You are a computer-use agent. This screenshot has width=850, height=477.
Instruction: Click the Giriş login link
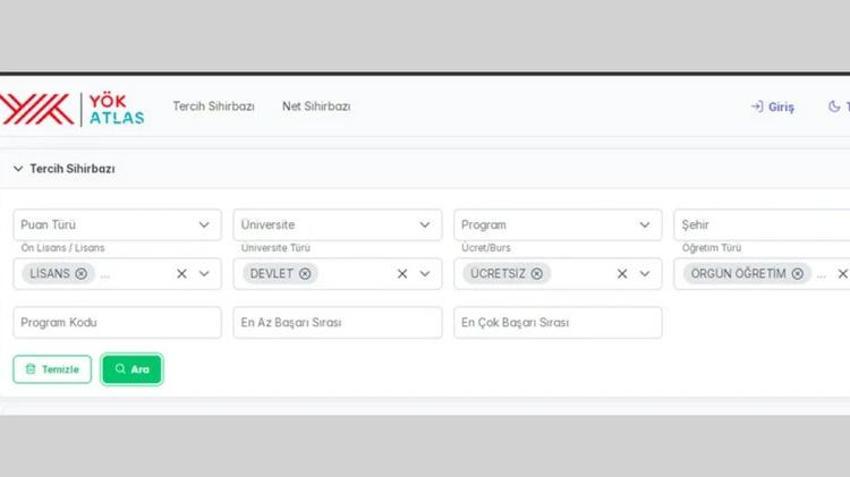772,107
